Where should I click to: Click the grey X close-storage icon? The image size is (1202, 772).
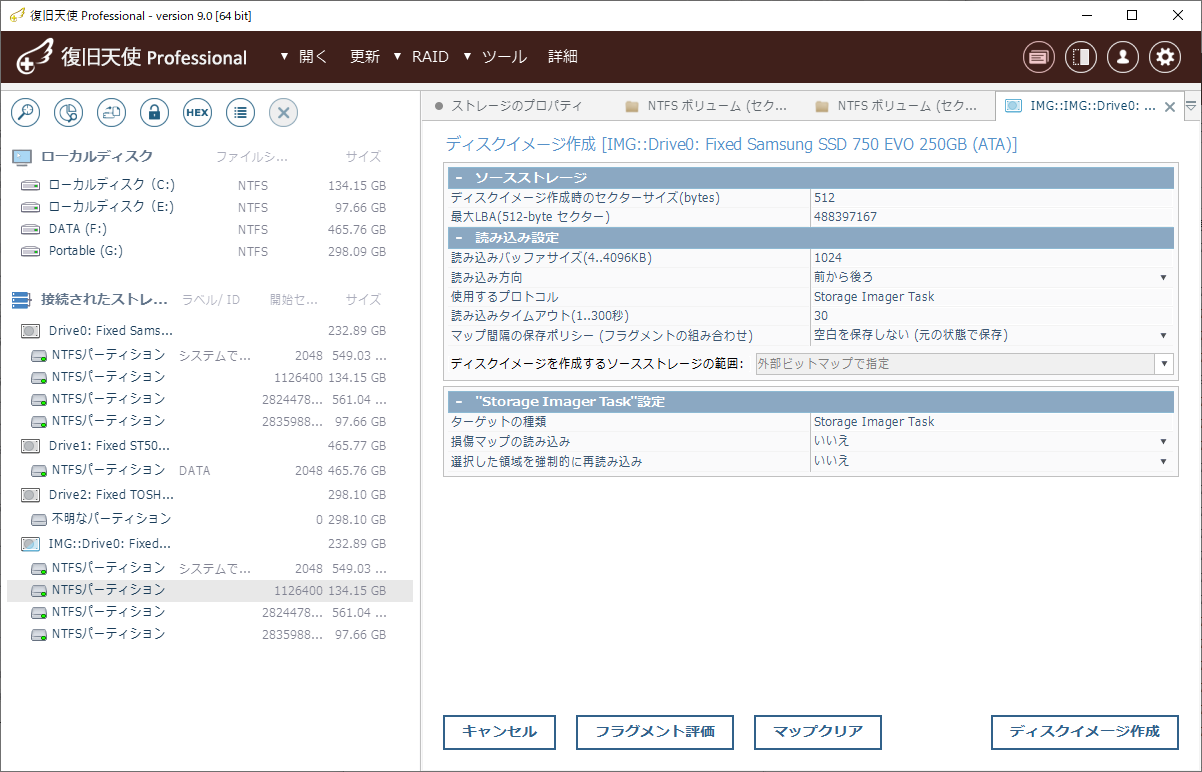tap(283, 113)
